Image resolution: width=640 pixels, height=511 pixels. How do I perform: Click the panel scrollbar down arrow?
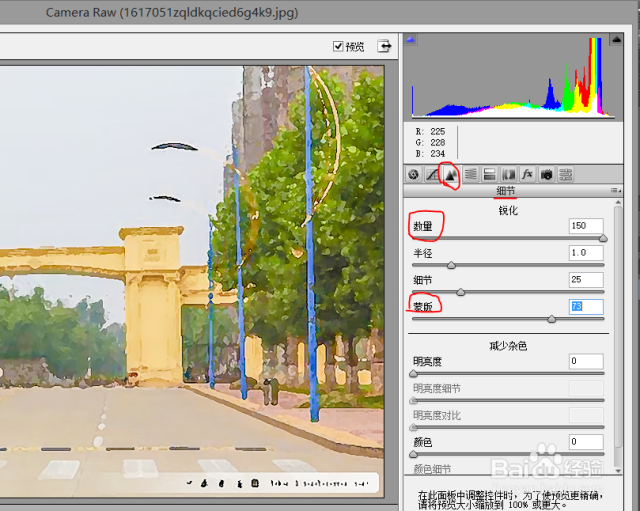pyautogui.click(x=618, y=471)
